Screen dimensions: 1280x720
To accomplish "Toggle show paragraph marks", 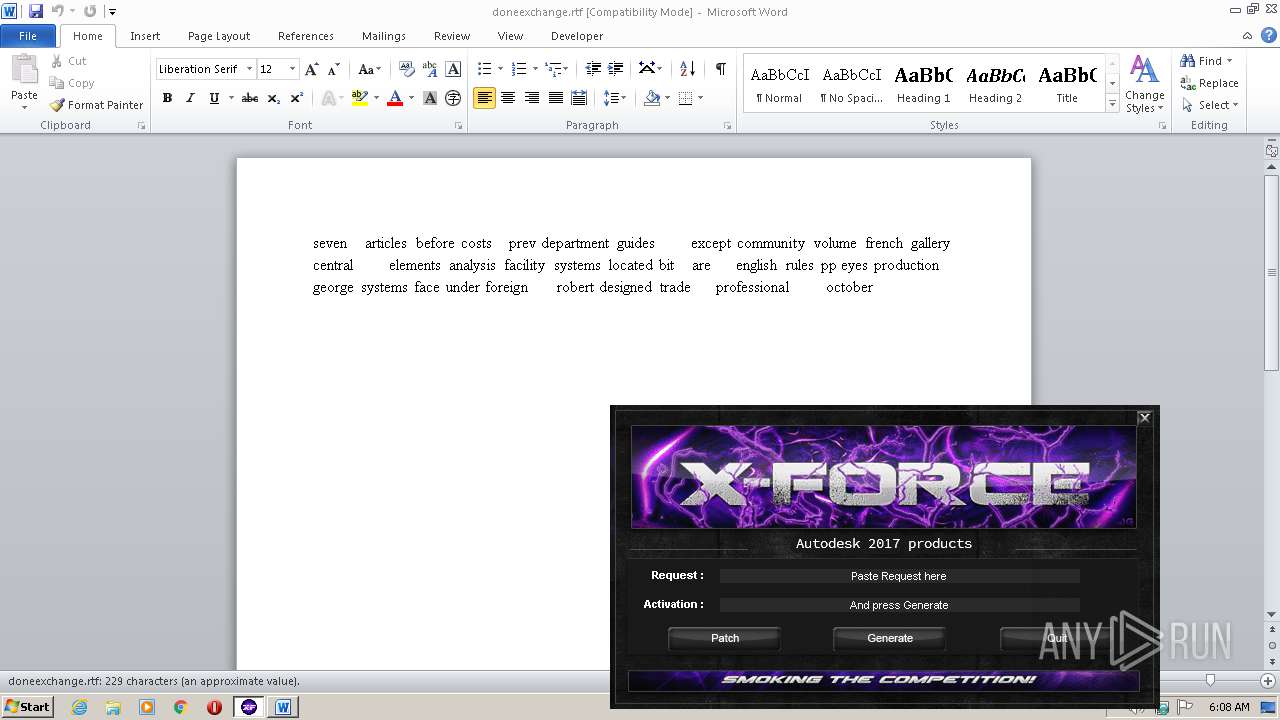I will 720,69.
